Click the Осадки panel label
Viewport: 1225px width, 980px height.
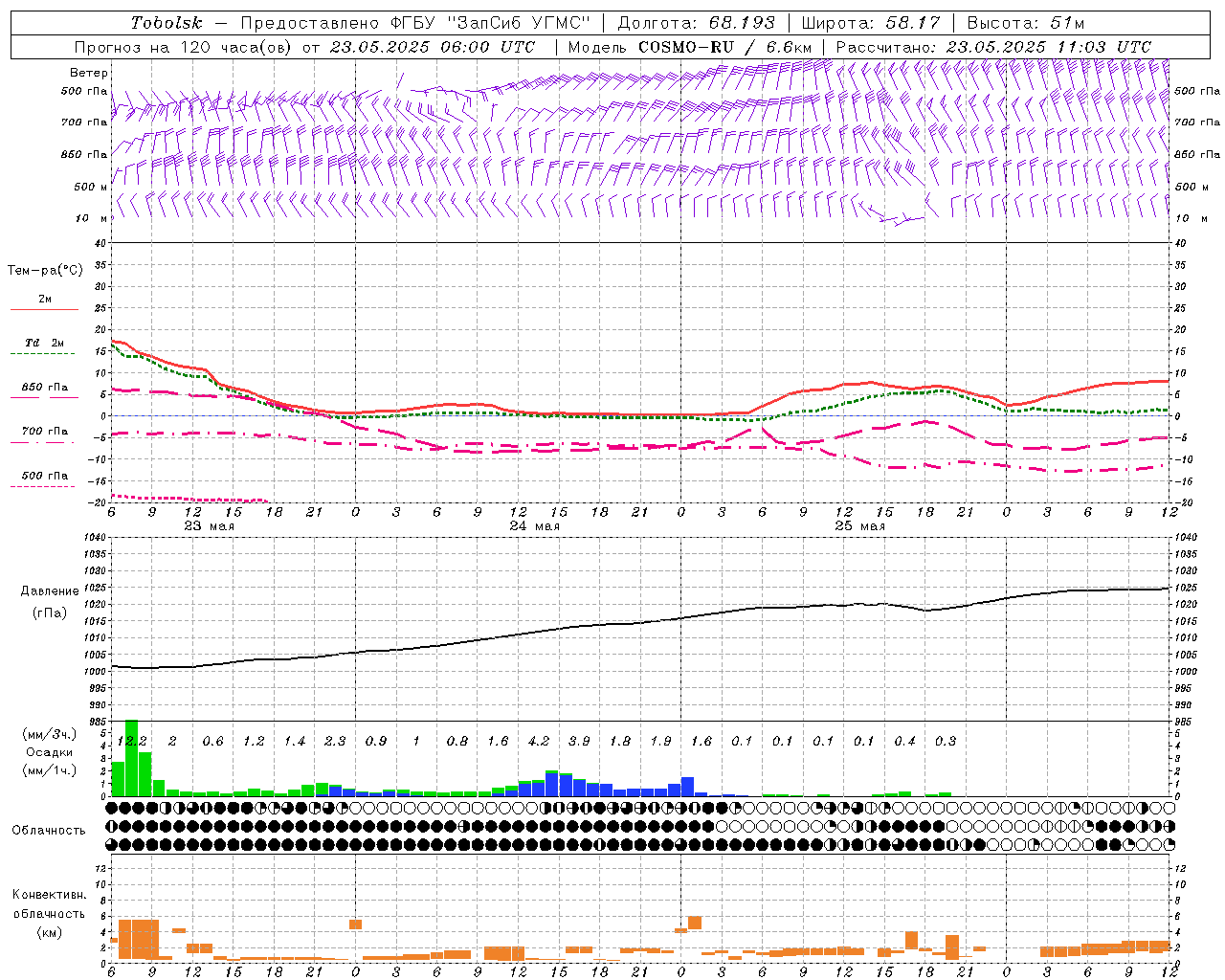pyautogui.click(x=50, y=752)
